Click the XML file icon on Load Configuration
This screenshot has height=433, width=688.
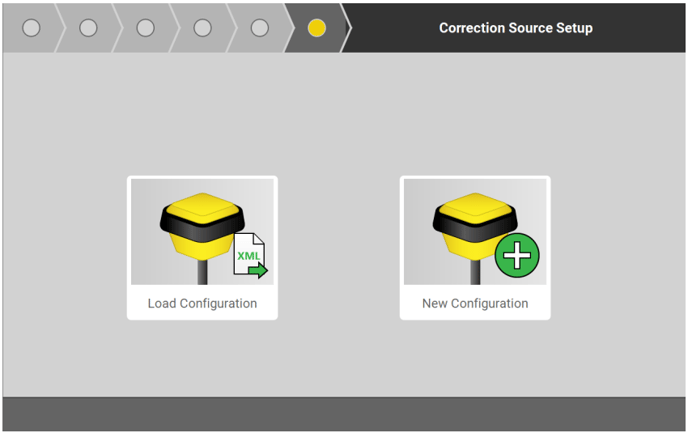(x=251, y=256)
